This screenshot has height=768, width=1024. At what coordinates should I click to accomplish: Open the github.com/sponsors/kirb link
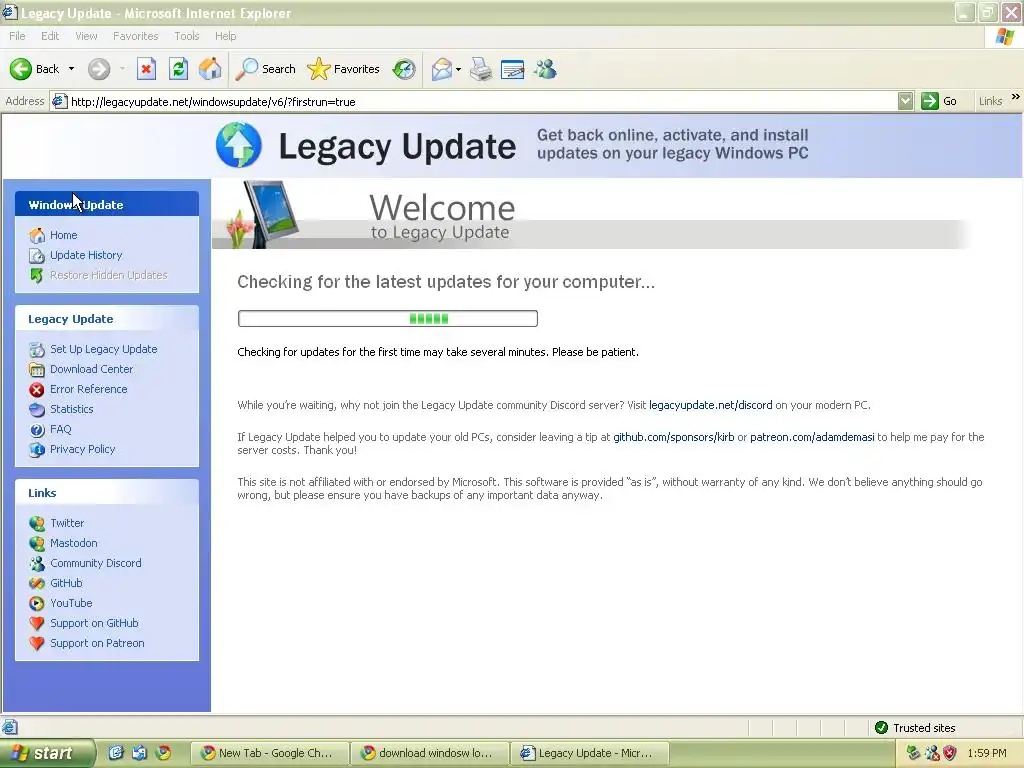pos(673,437)
